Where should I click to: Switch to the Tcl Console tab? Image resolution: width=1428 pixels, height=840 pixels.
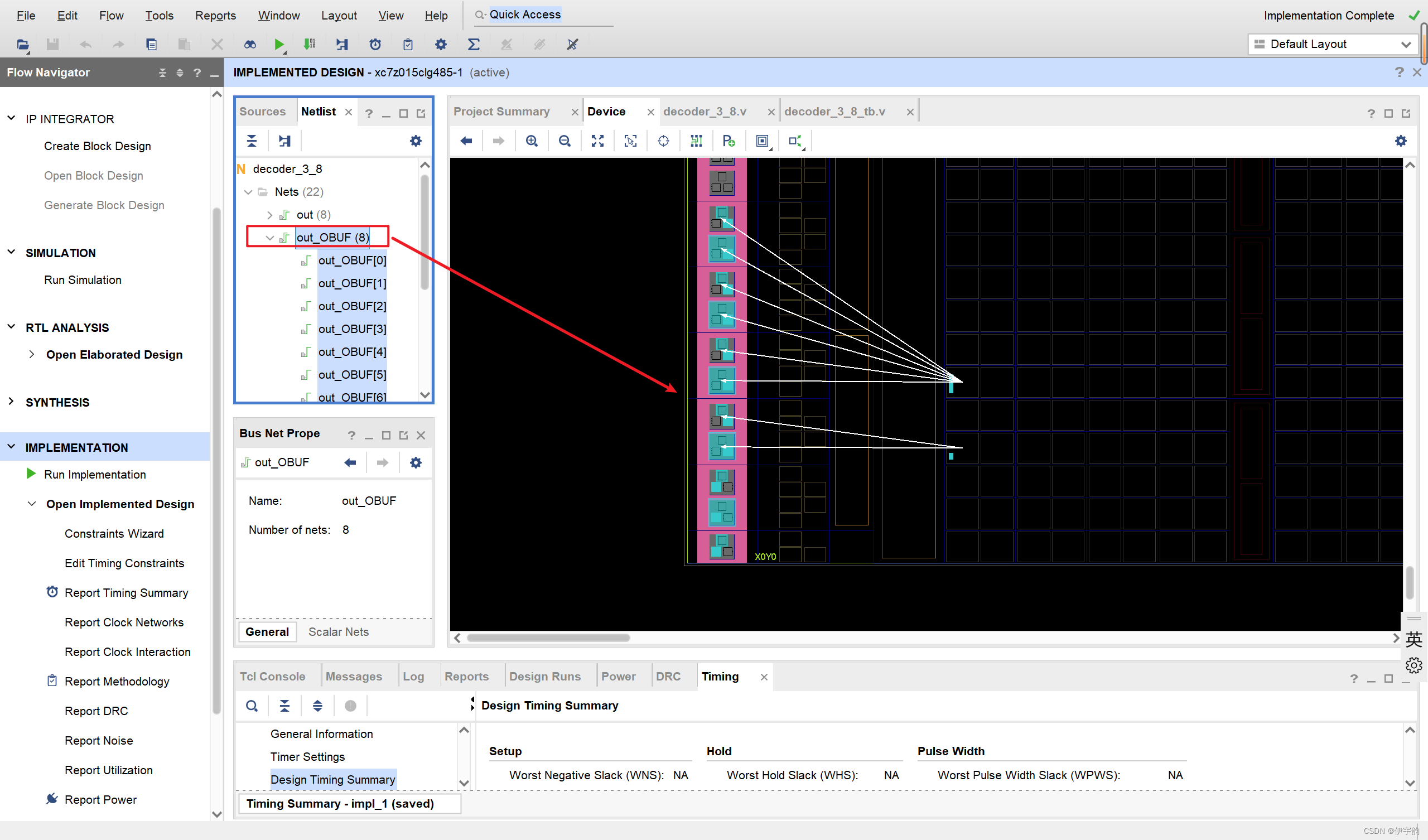click(x=273, y=676)
